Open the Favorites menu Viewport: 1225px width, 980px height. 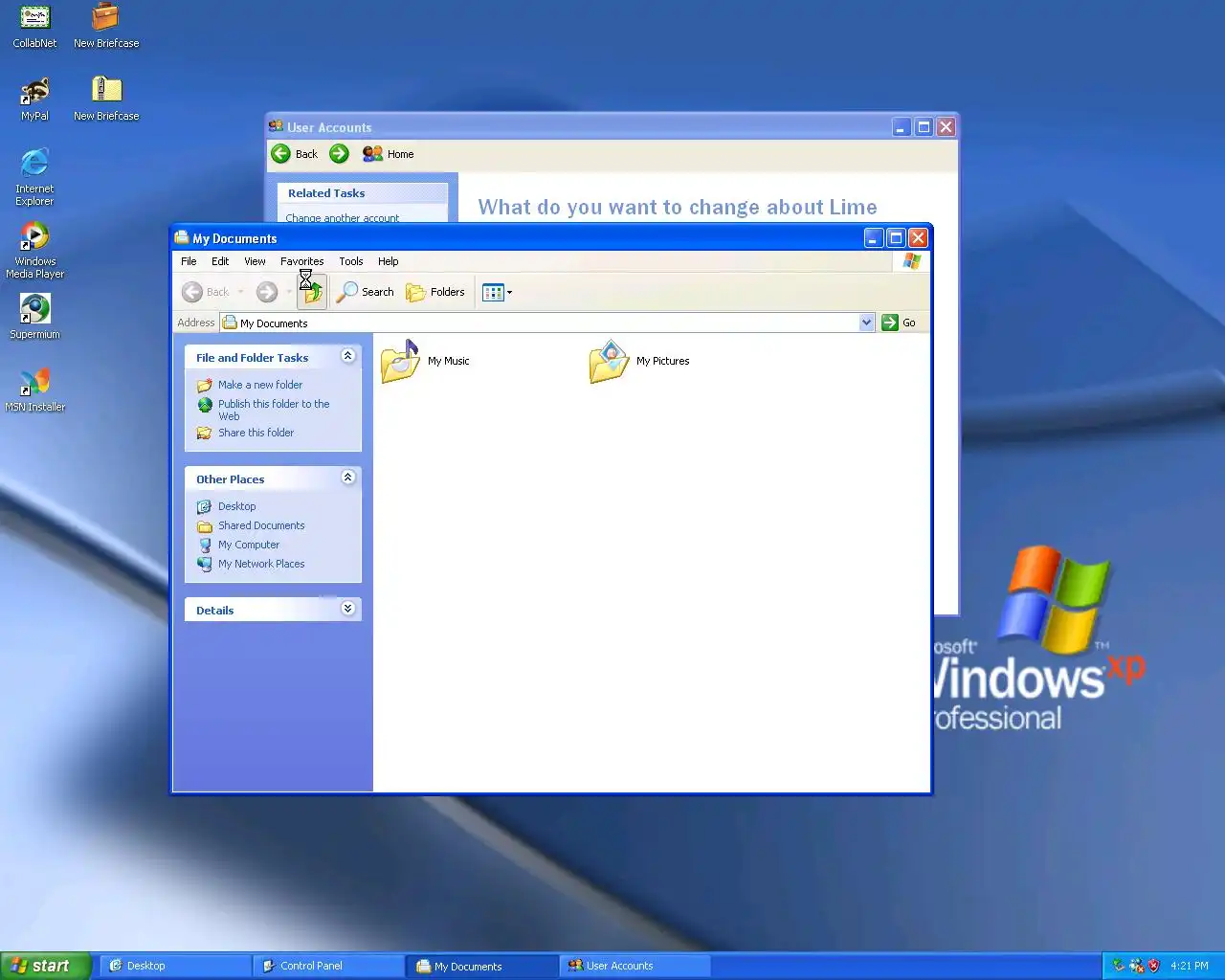click(x=301, y=261)
